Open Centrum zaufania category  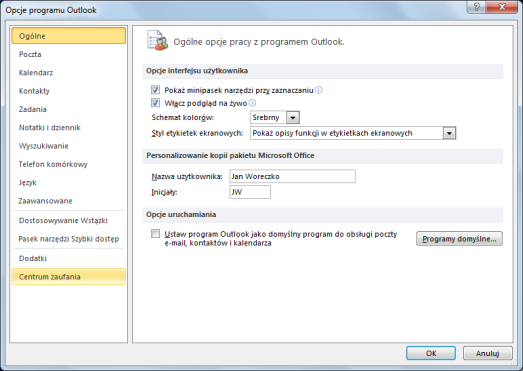[68, 277]
